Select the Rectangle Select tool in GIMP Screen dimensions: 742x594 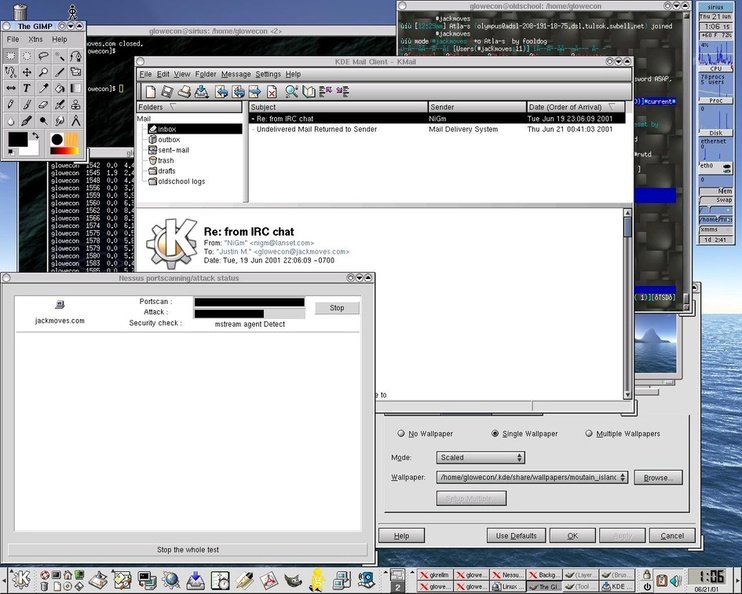coord(10,56)
